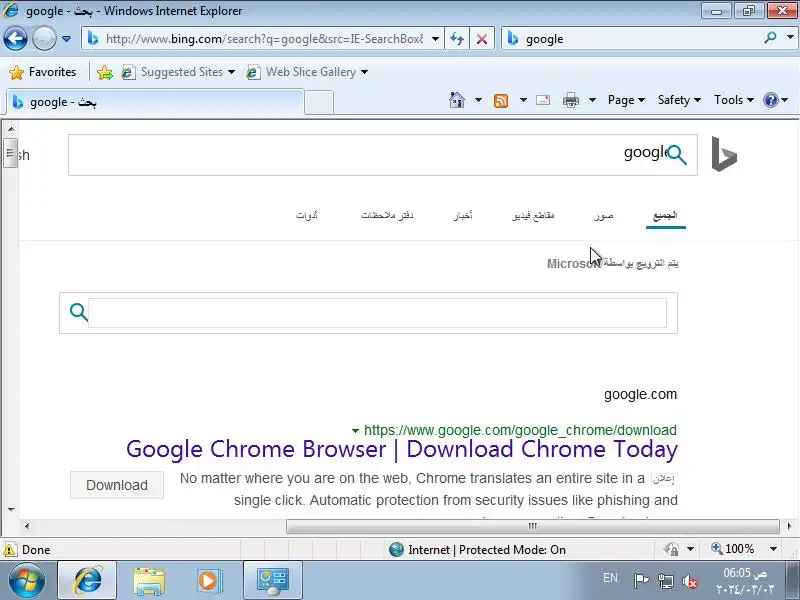This screenshot has height=600, width=800.
Task: Select the دفتر ملاحظات tab
Action: coord(387,216)
